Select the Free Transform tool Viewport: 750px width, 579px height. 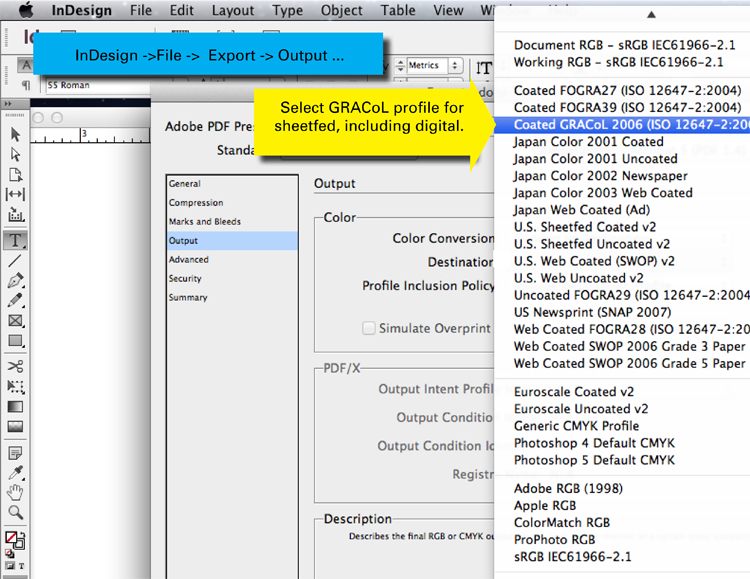pyautogui.click(x=16, y=387)
